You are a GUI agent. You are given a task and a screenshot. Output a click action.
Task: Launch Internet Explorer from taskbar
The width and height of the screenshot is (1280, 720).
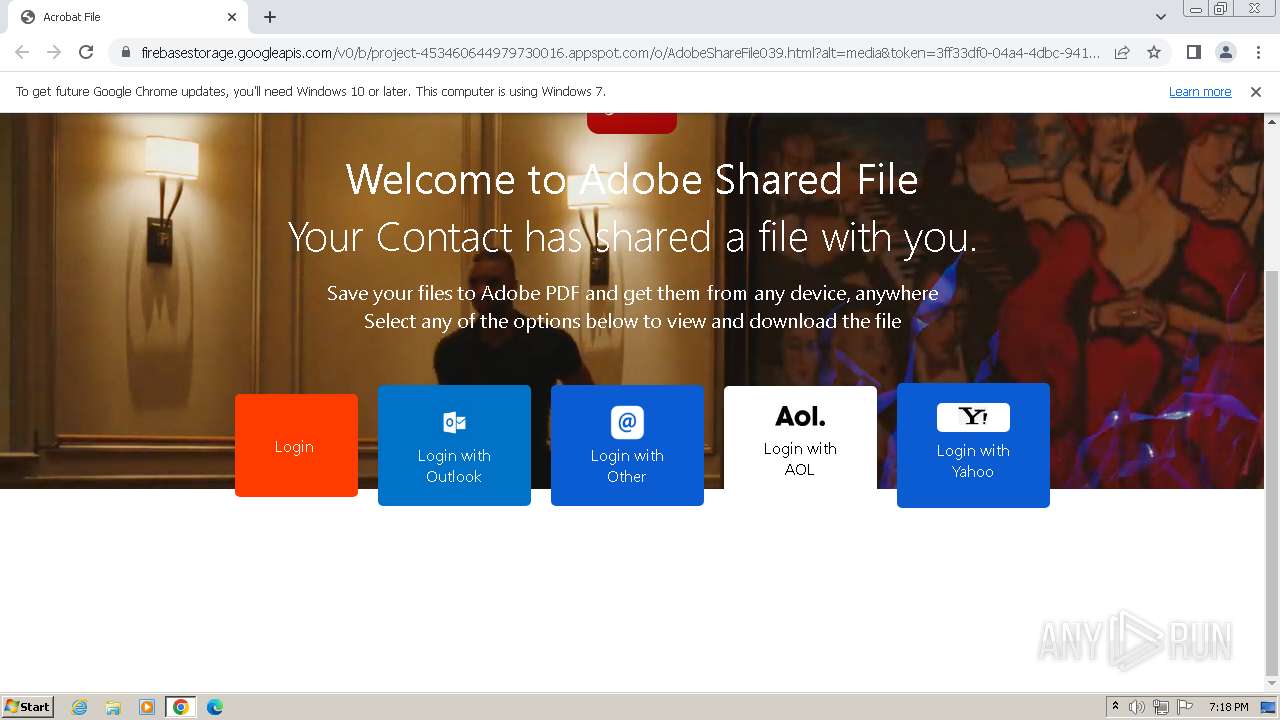pos(80,707)
